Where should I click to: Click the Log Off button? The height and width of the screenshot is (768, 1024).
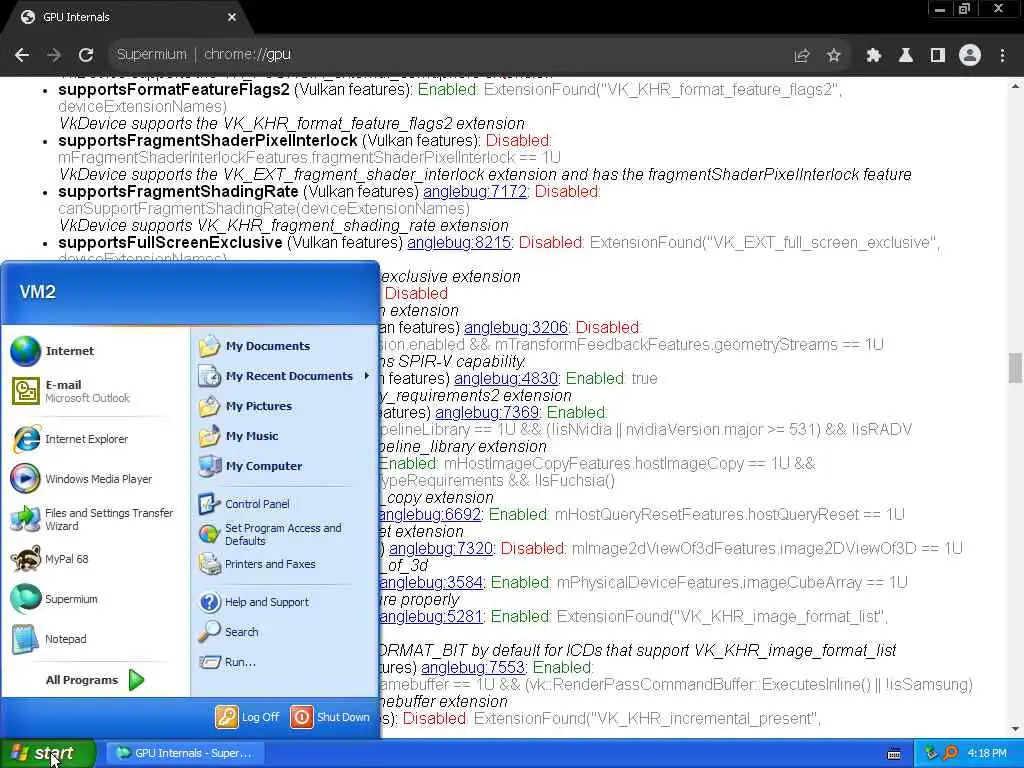tap(248, 717)
